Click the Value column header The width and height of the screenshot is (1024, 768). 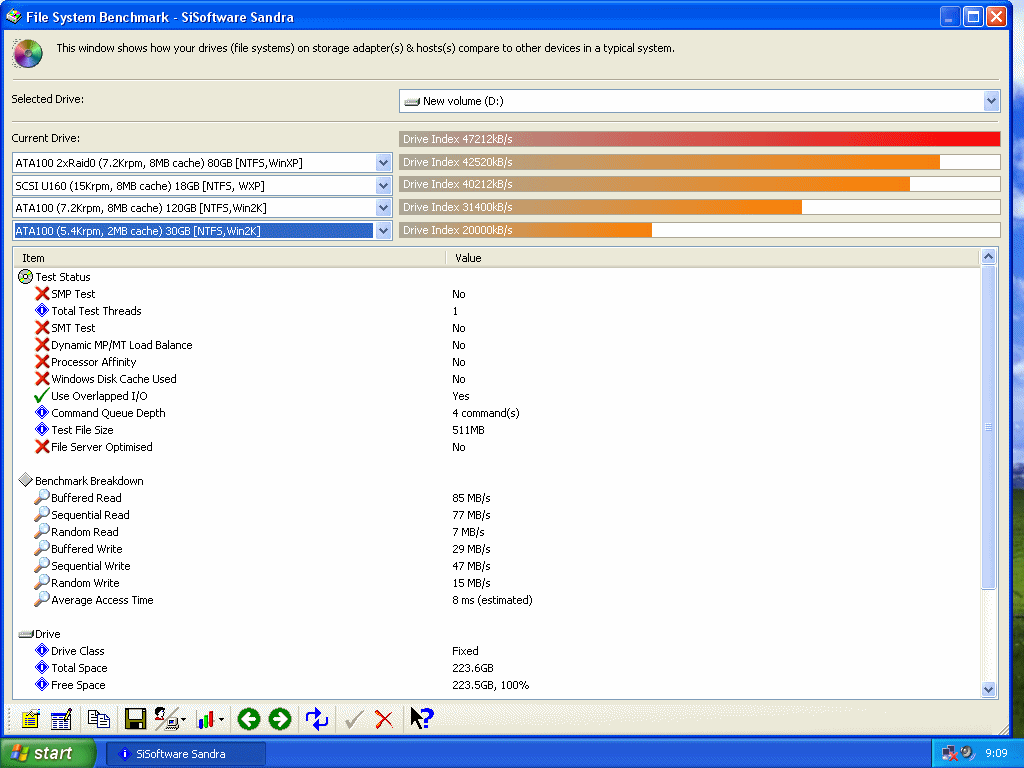(x=710, y=258)
